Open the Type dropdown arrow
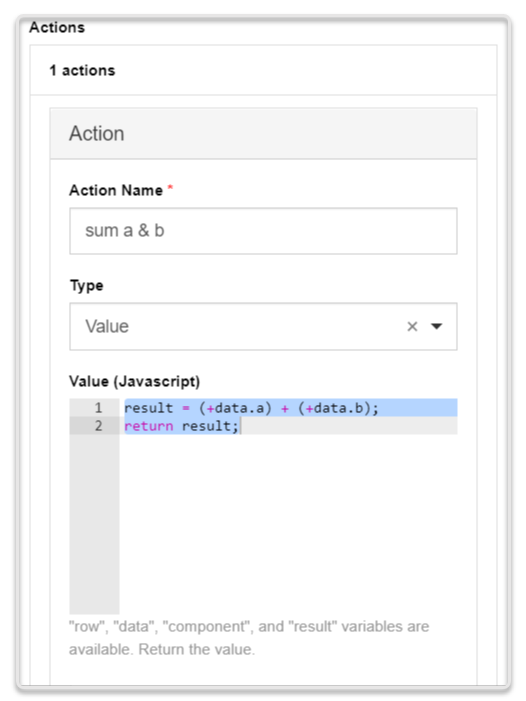 (x=437, y=327)
